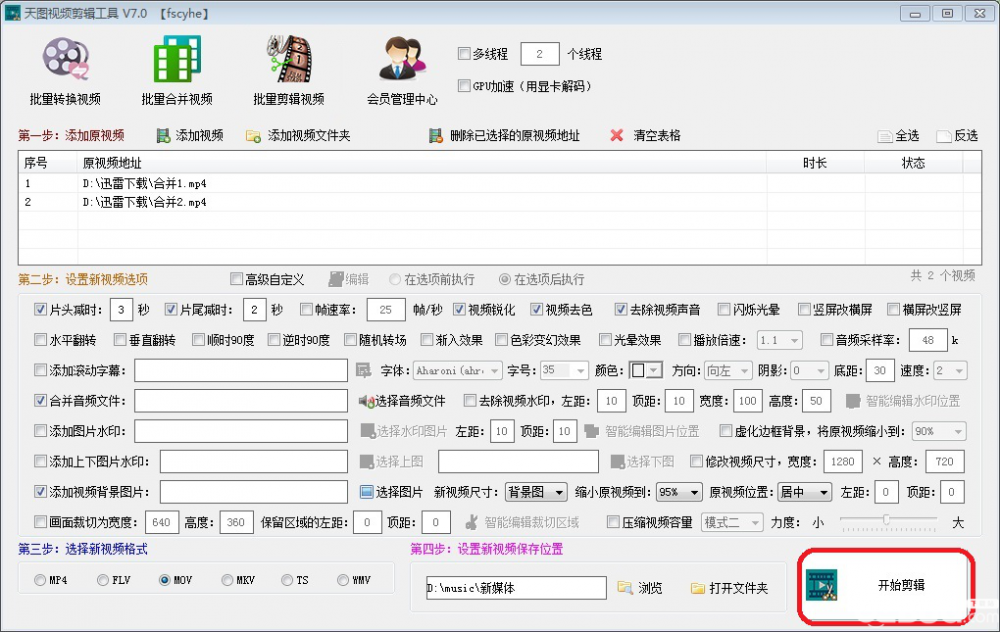
Task: Click the font picker icon beside 字体
Action: pos(364,371)
